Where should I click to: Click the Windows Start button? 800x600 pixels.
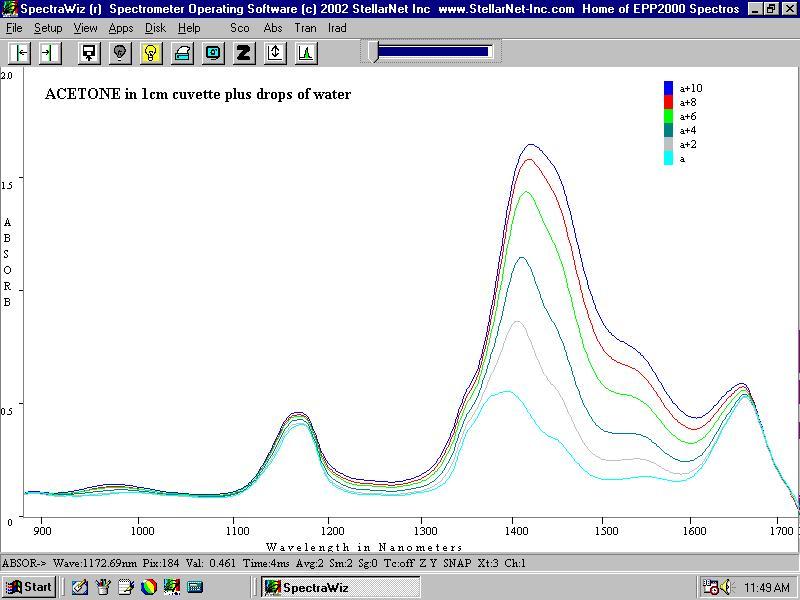(29, 587)
